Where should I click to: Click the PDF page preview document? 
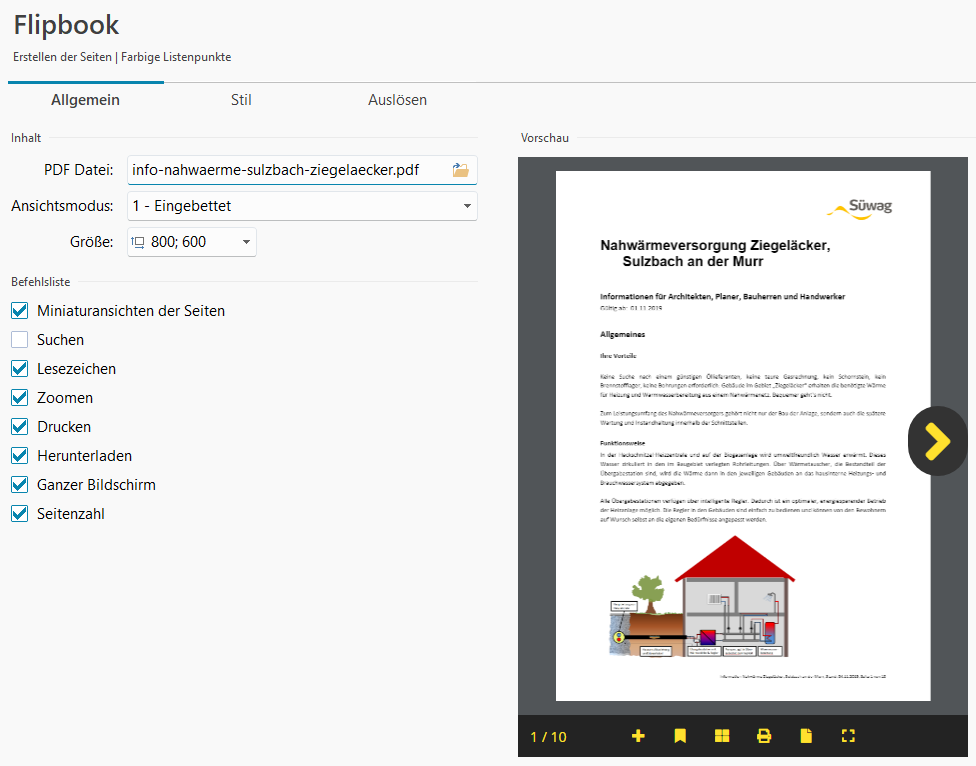pos(743,435)
